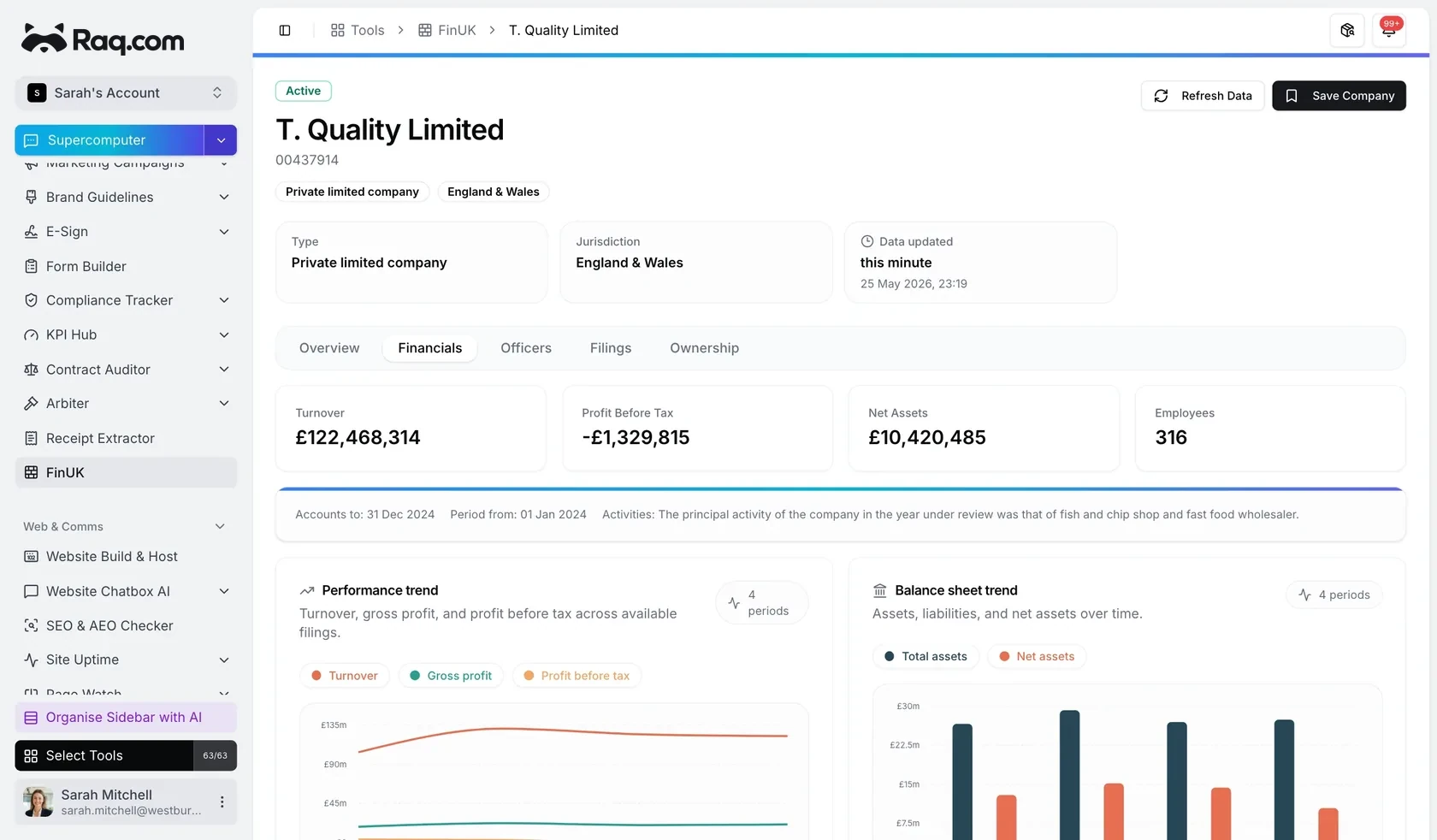The image size is (1437, 840).
Task: Open E-Sign tool in sidebar
Action: point(126,232)
